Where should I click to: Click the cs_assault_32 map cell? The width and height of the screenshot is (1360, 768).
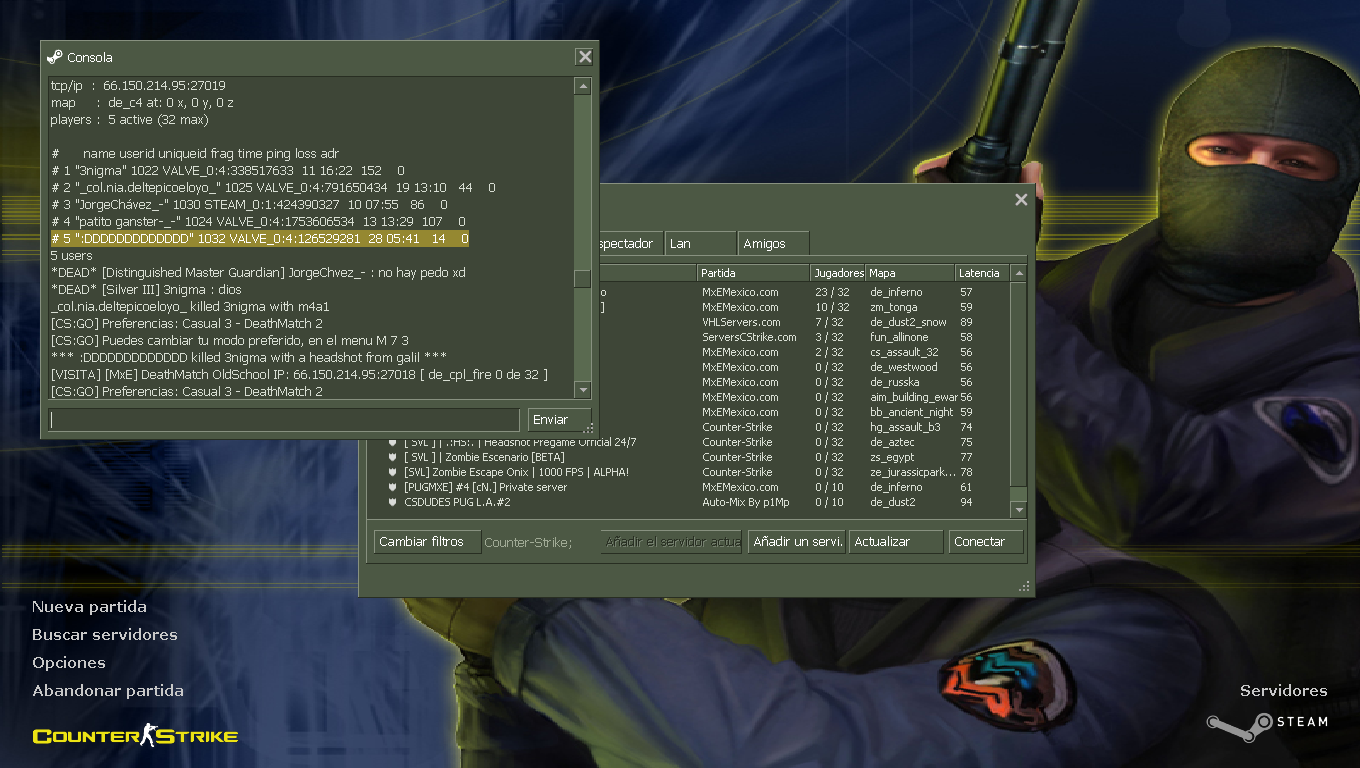[904, 352]
